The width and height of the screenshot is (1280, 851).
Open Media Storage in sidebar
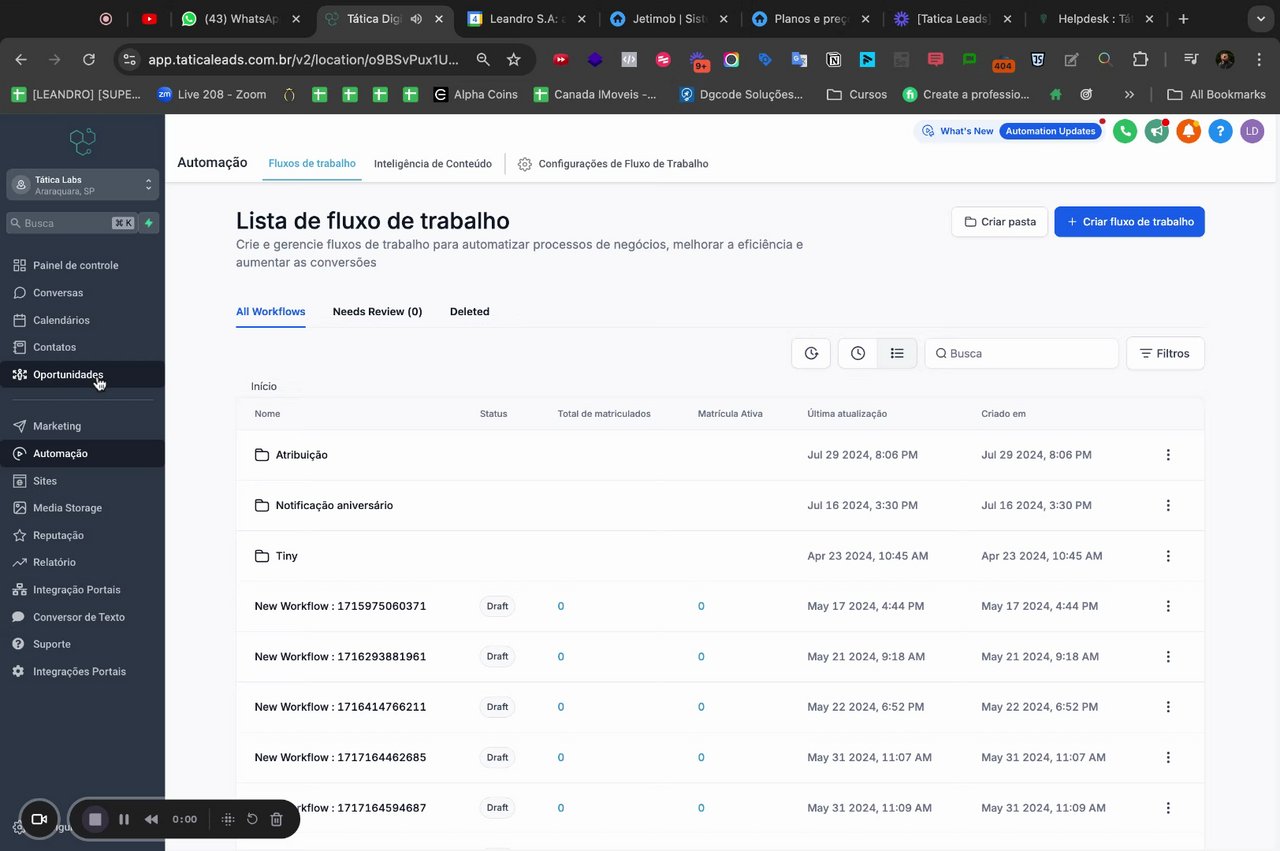pyautogui.click(x=82, y=508)
